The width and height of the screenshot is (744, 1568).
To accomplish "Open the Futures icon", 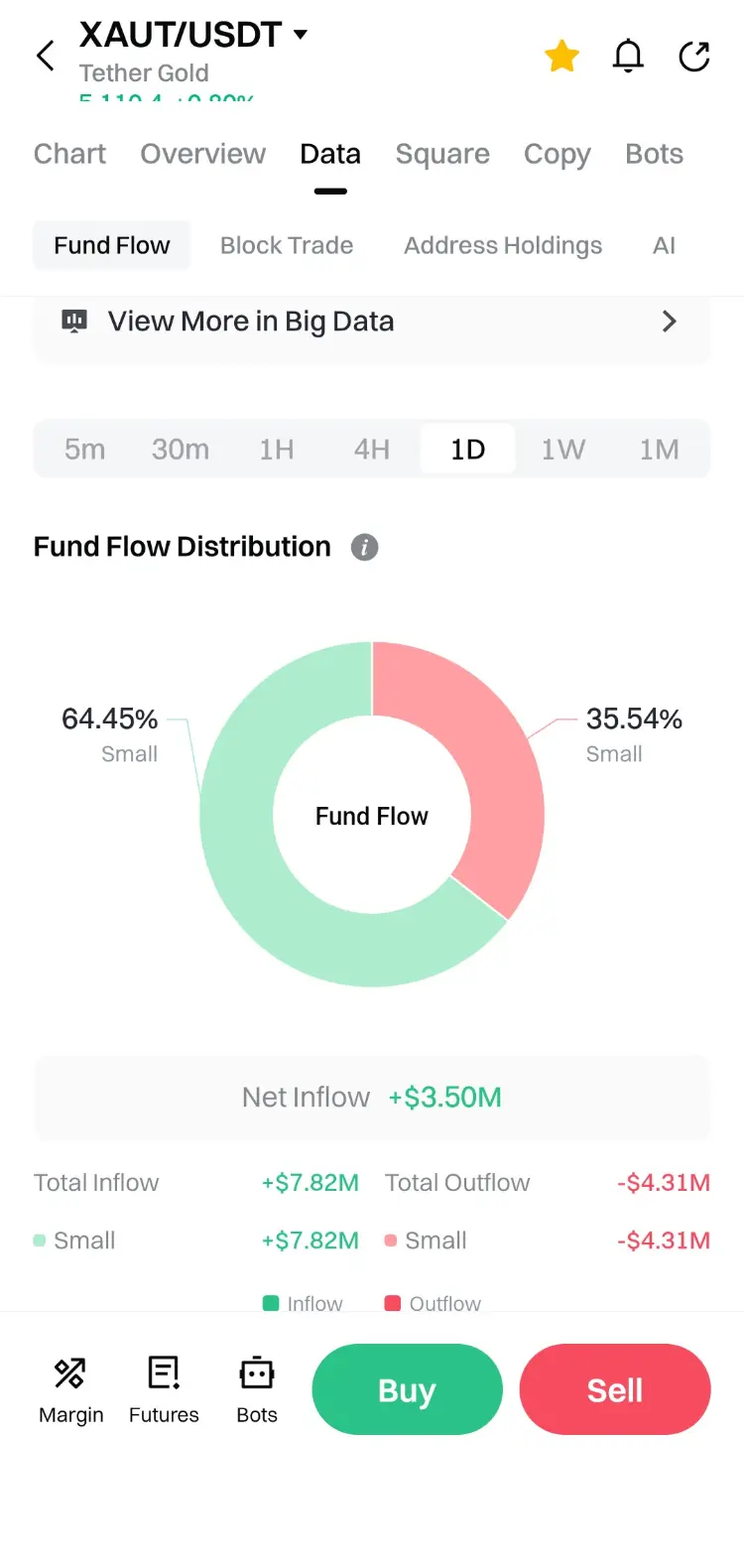I will [164, 1374].
